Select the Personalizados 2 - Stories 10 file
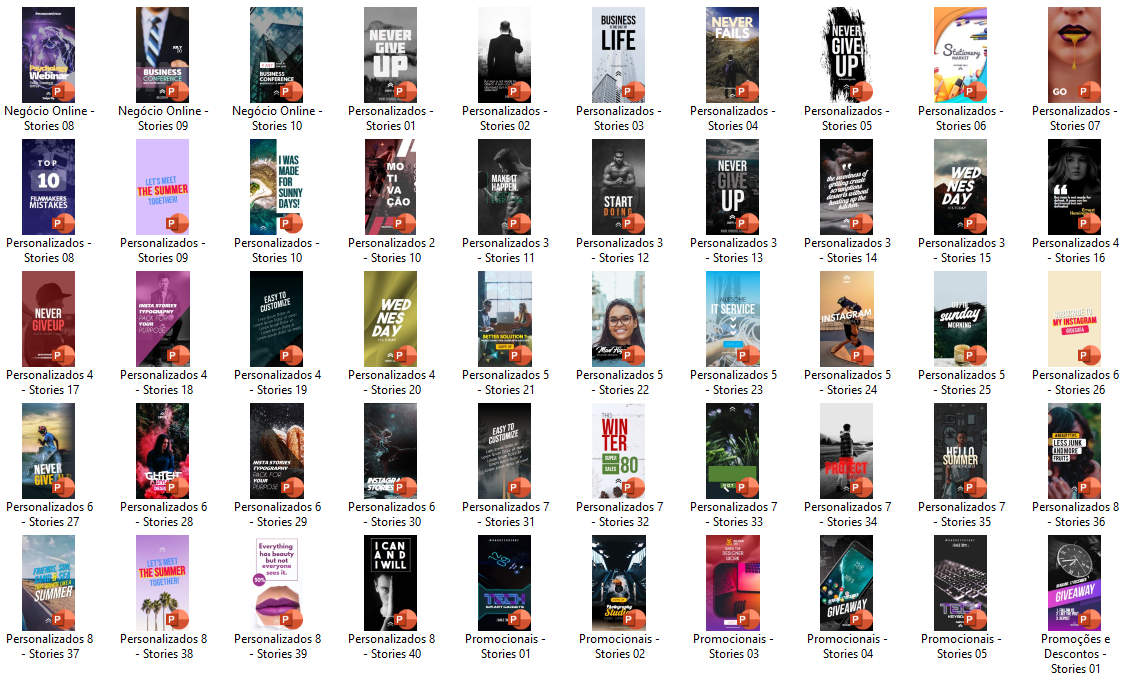 [390, 187]
